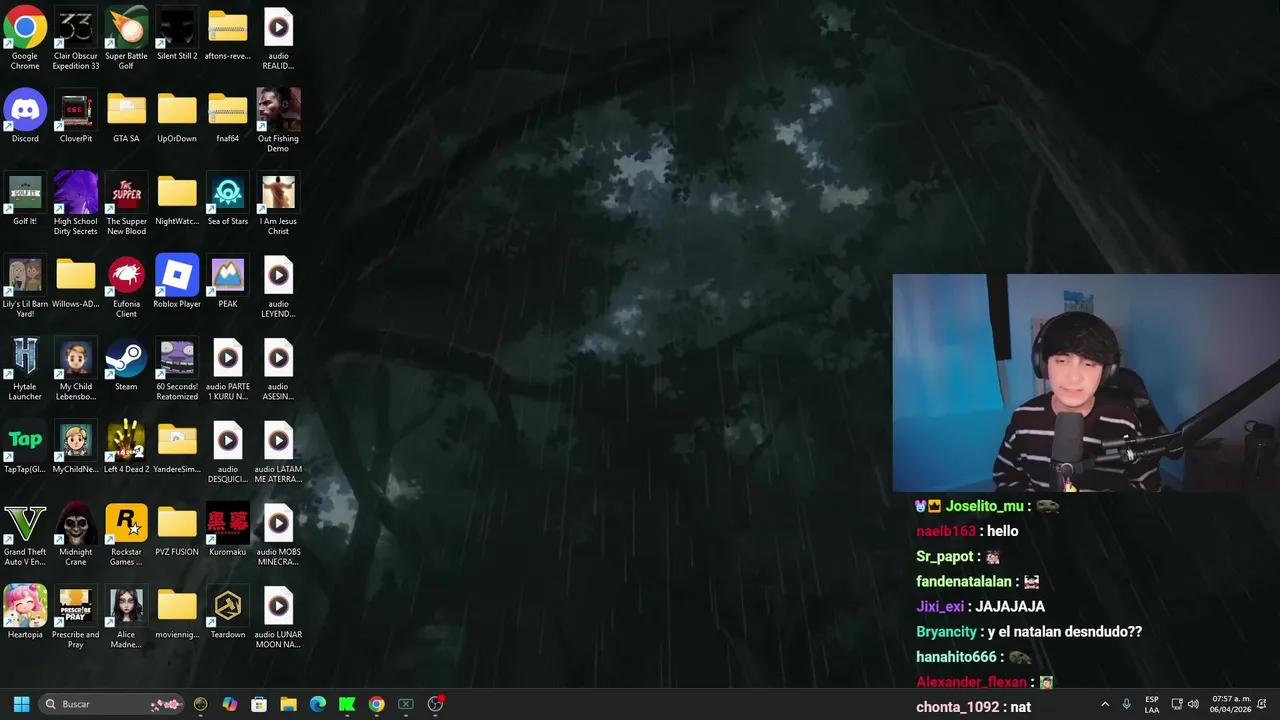The width and height of the screenshot is (1280, 720).
Task: Open Microsoft Store from the taskbar
Action: tap(259, 704)
